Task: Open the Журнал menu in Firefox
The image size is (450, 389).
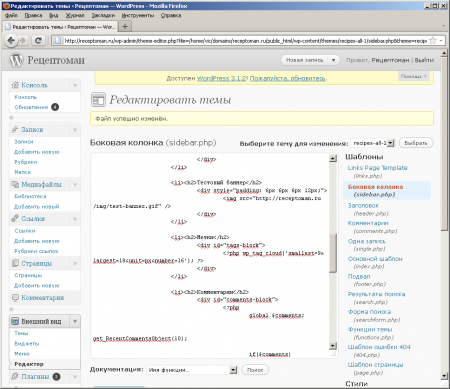Action: (x=75, y=15)
